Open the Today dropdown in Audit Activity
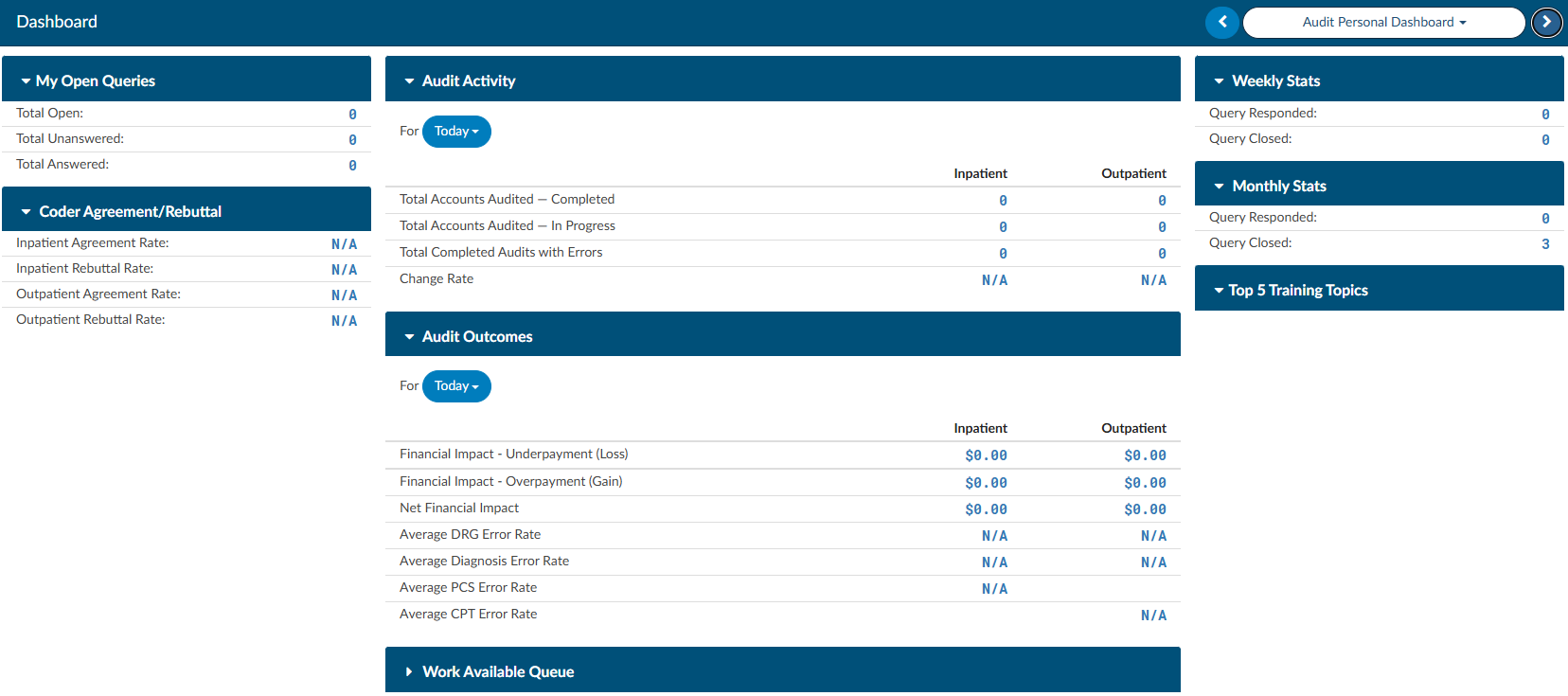The width and height of the screenshot is (1568, 696). (456, 132)
